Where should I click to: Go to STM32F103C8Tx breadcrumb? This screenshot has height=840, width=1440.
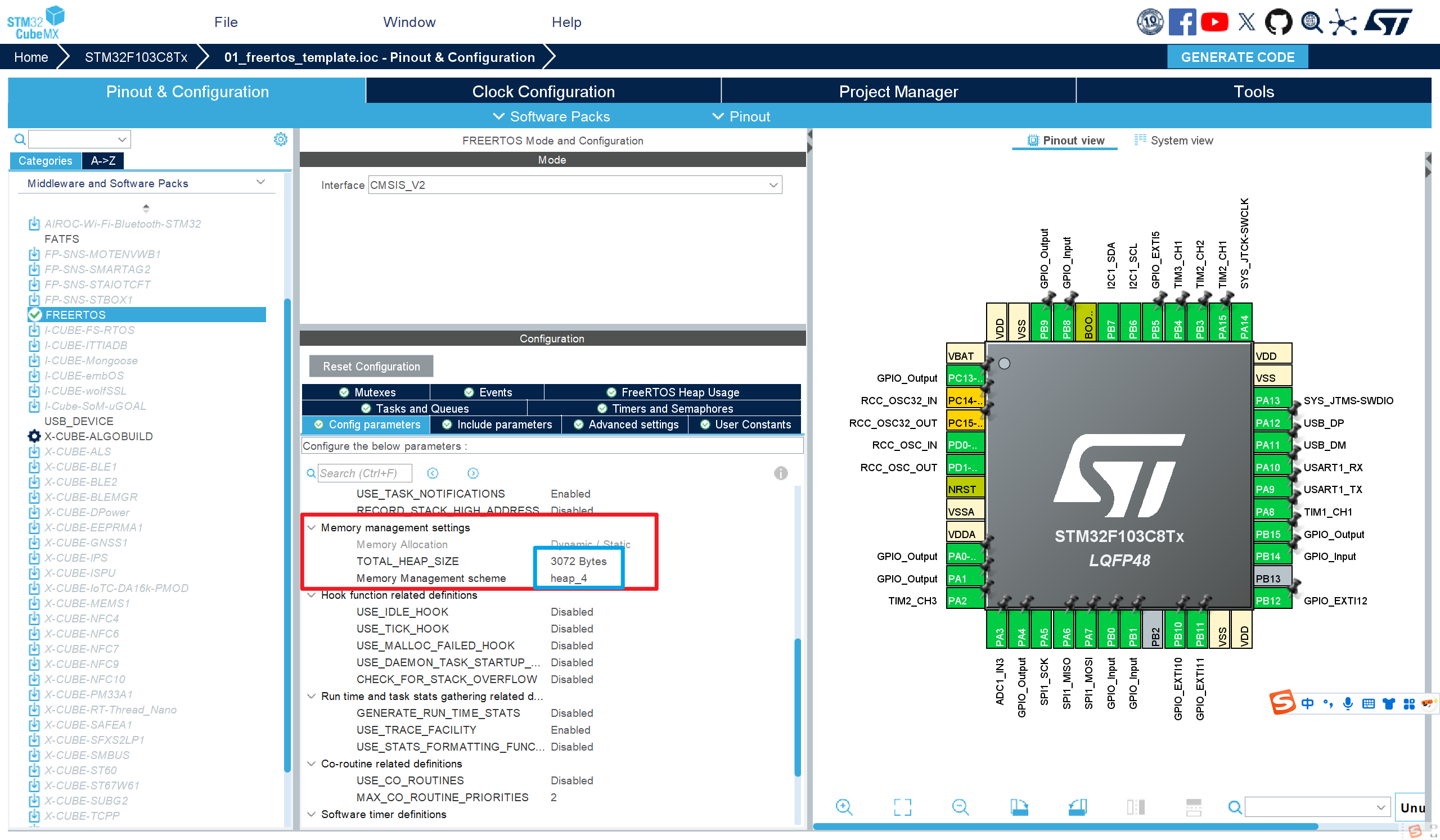(136, 57)
